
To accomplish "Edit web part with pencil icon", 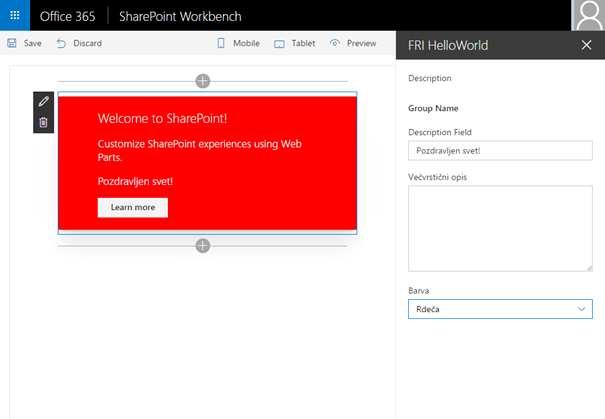I will pyautogui.click(x=43, y=102).
